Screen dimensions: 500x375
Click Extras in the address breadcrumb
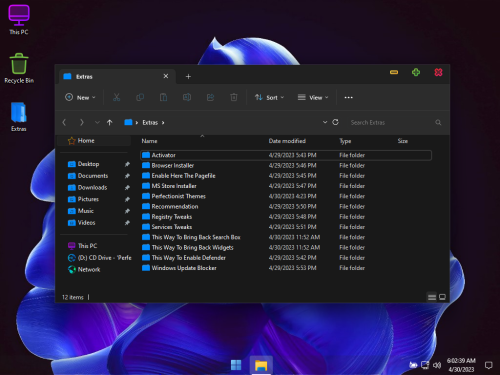pos(150,123)
